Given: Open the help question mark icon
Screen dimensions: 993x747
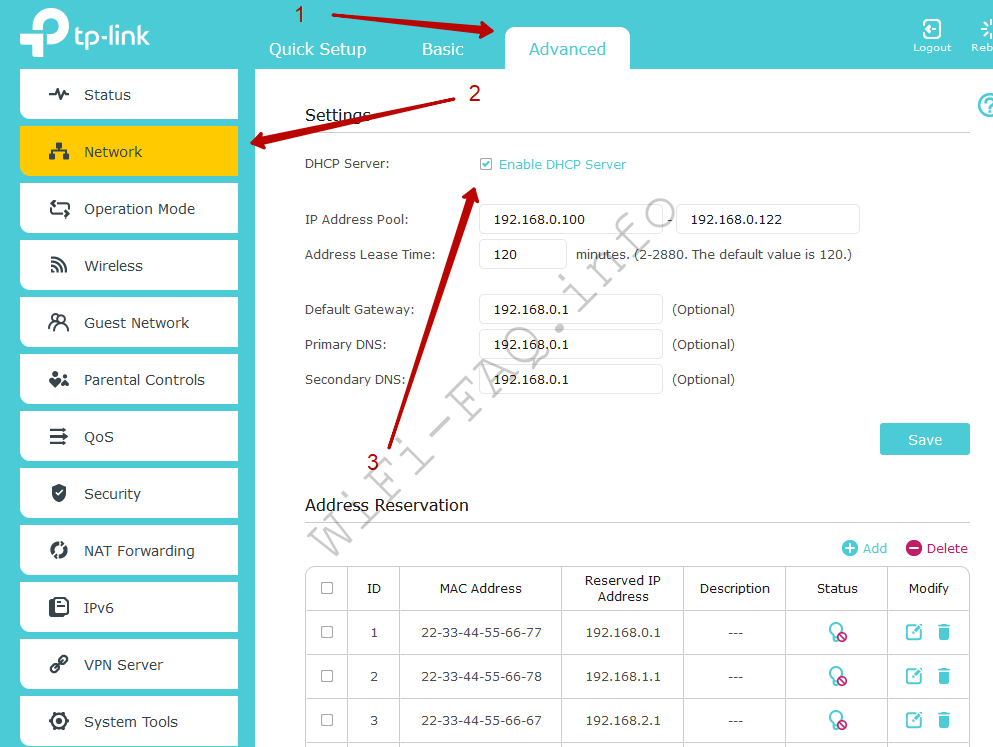Looking at the screenshot, I should click(985, 105).
